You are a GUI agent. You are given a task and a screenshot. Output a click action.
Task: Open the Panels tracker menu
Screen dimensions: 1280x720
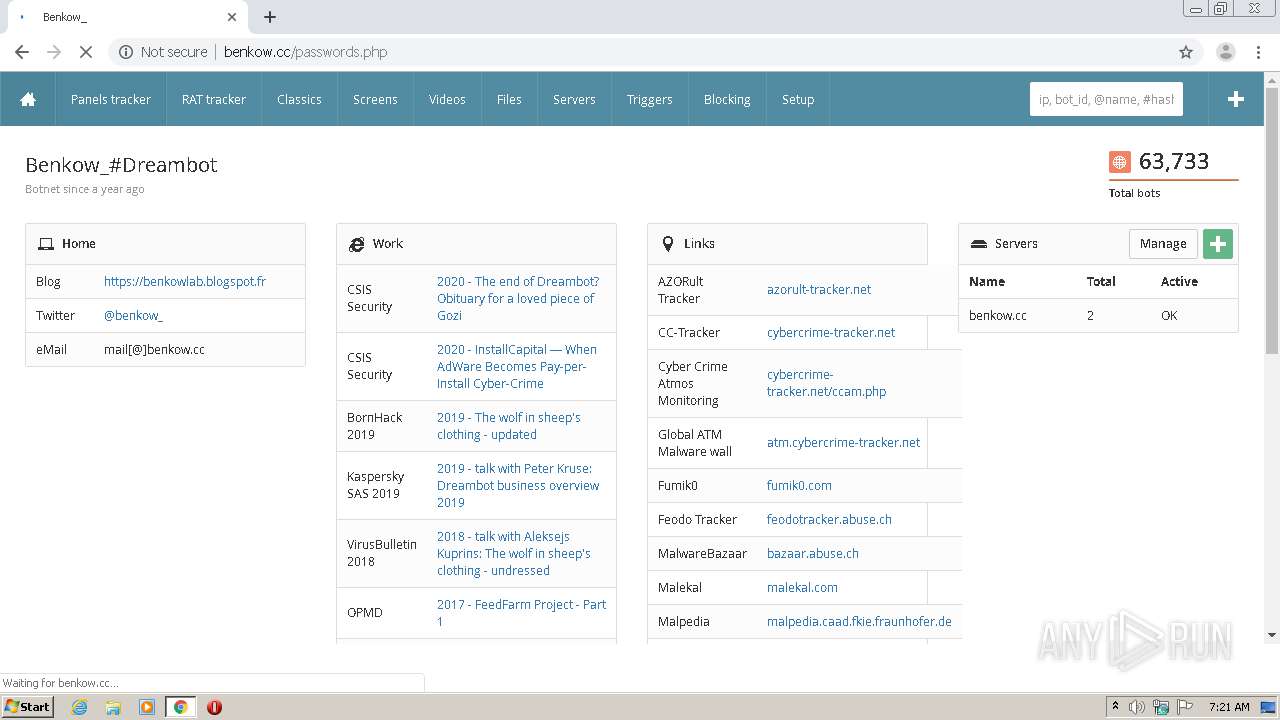pos(111,99)
